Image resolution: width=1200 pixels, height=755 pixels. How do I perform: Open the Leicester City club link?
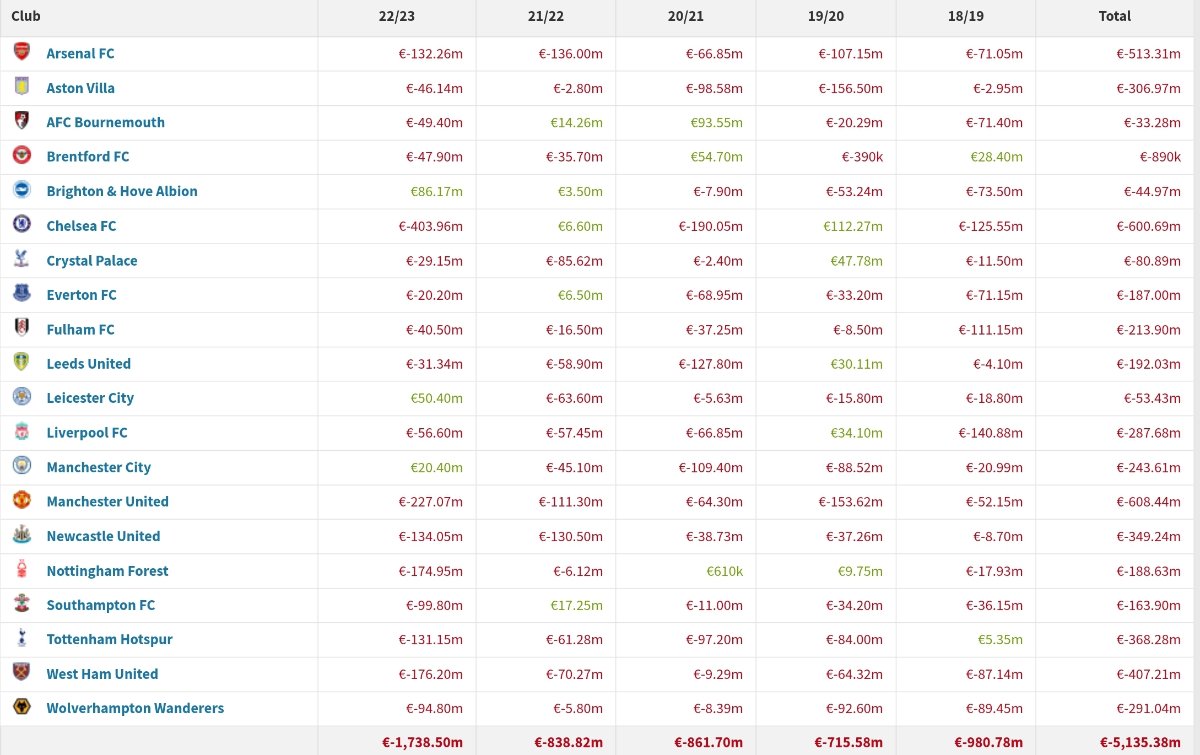(x=90, y=398)
